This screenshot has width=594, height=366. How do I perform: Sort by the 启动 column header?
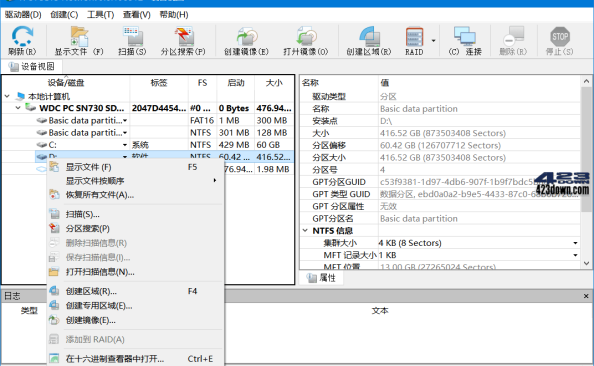(236, 83)
